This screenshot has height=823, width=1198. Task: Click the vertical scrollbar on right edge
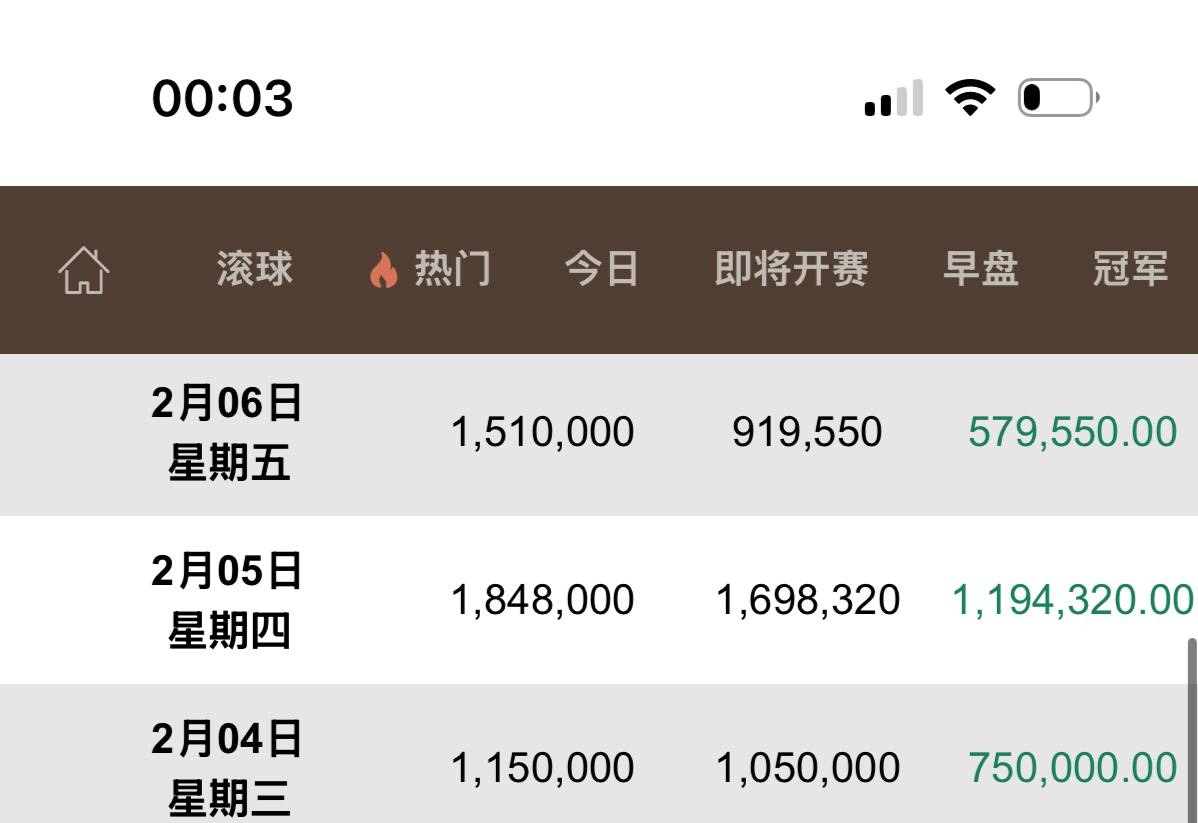(1191, 730)
